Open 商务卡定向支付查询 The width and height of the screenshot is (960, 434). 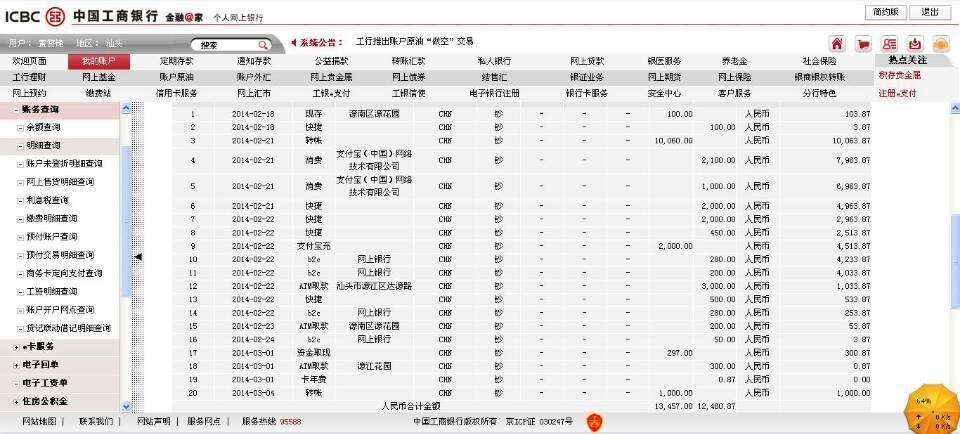click(64, 274)
